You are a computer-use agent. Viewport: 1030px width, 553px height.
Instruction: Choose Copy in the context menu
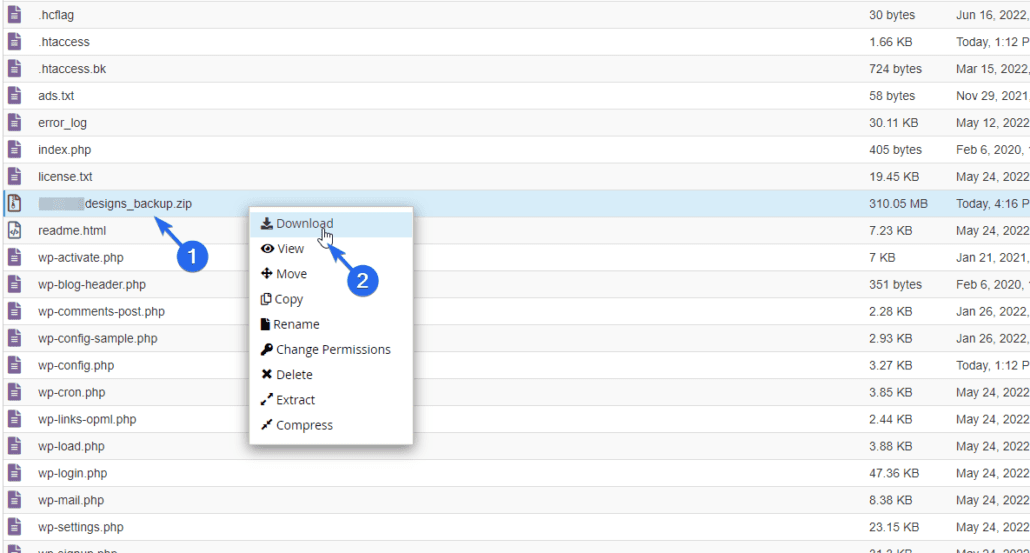[331, 299]
